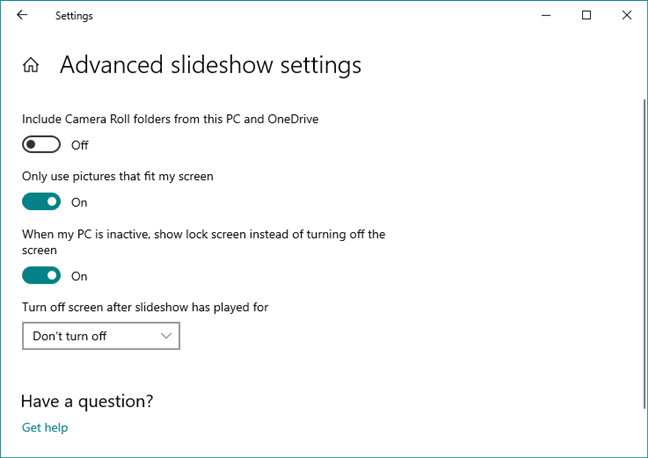Go back with the arrow button

(x=22, y=16)
